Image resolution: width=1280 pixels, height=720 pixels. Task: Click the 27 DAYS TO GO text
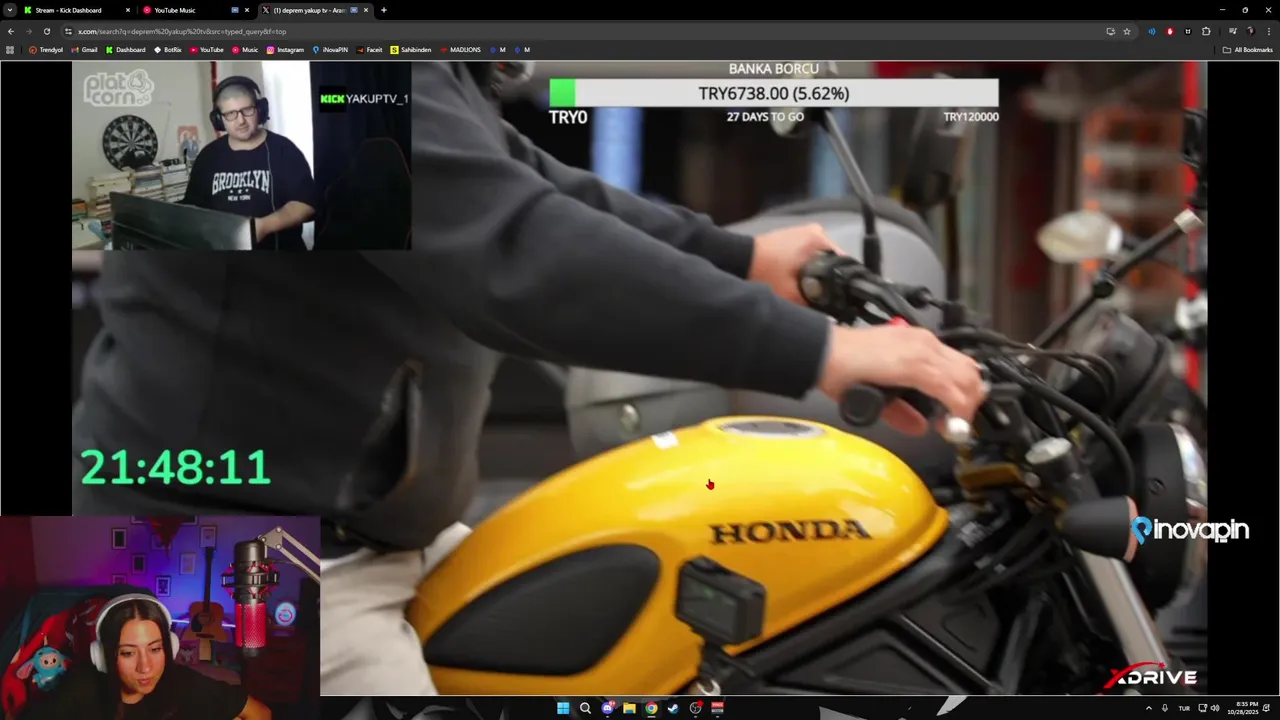(765, 117)
